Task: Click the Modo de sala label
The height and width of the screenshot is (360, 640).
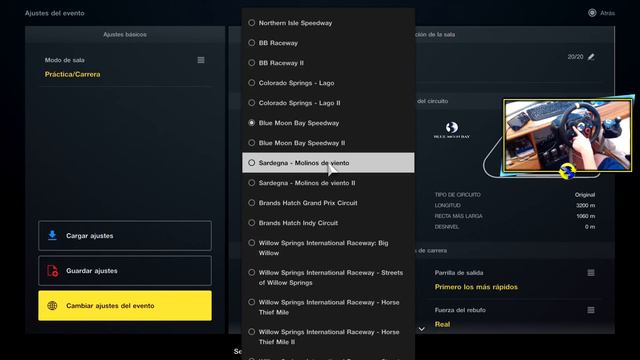Action: click(64, 60)
